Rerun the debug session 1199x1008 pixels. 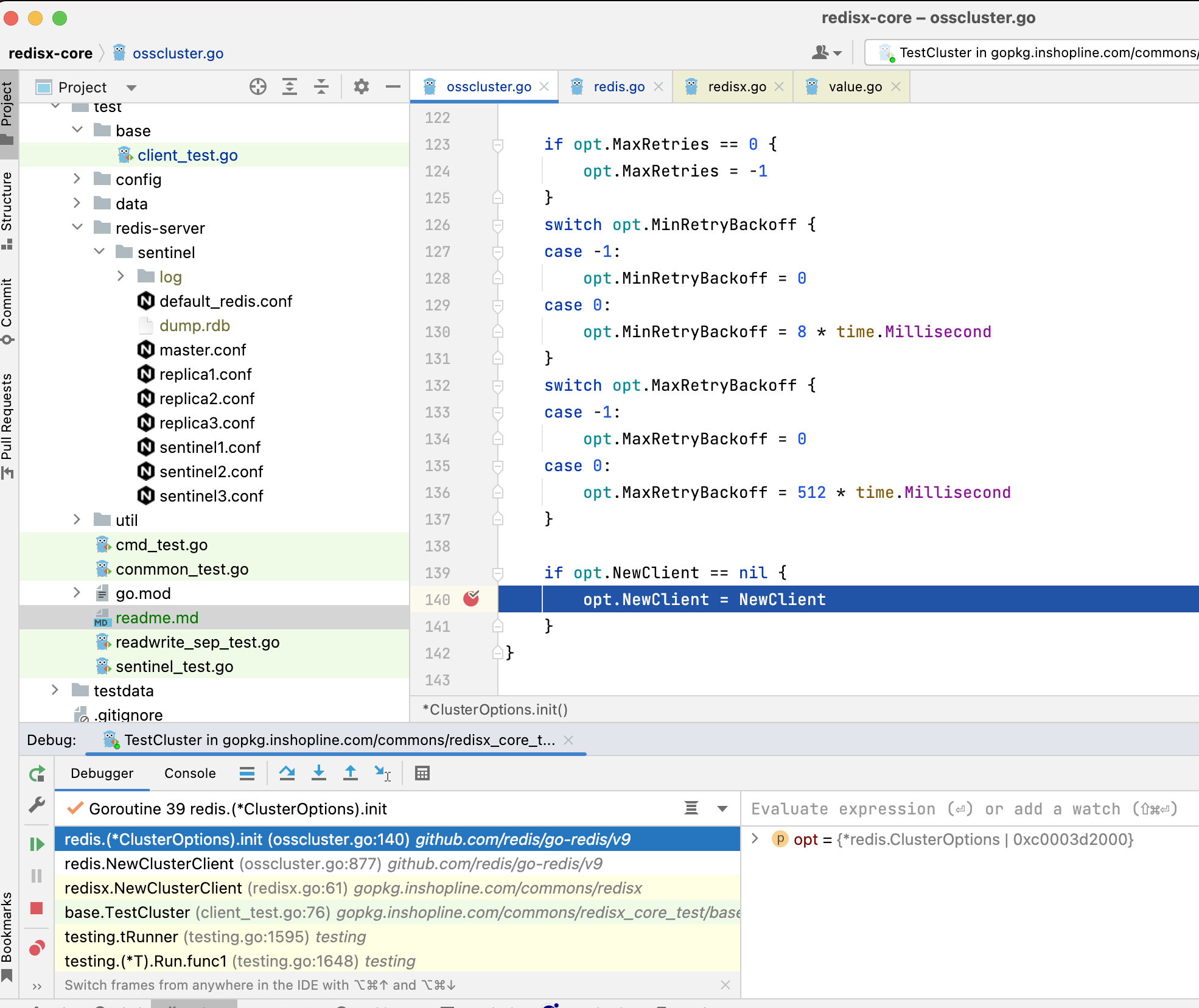(37, 774)
